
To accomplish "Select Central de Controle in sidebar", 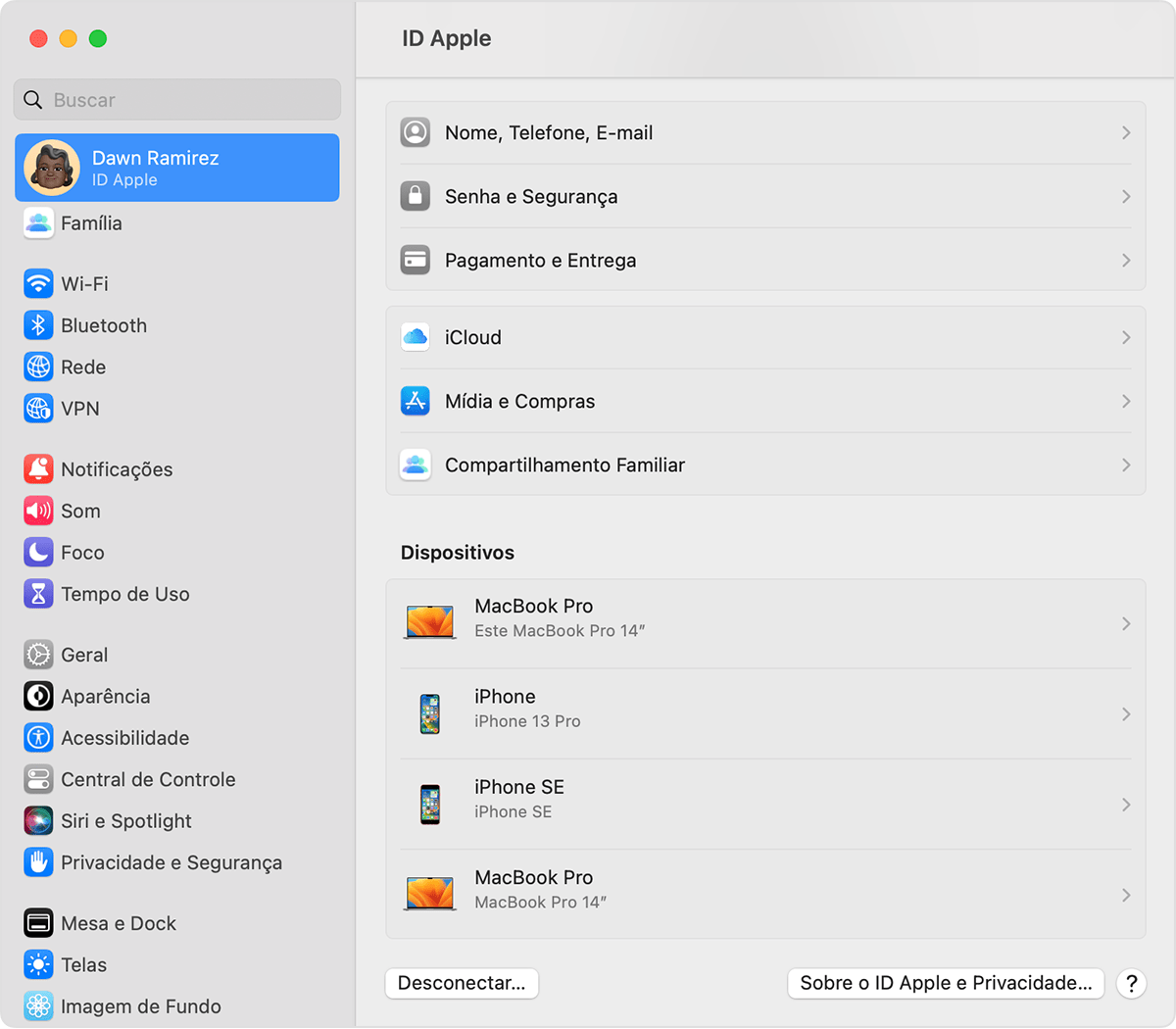I will click(147, 780).
